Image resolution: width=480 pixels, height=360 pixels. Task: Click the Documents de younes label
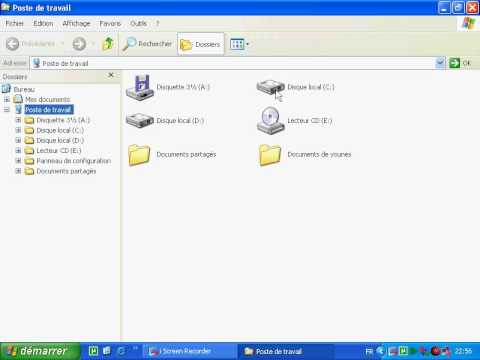[x=319, y=154]
